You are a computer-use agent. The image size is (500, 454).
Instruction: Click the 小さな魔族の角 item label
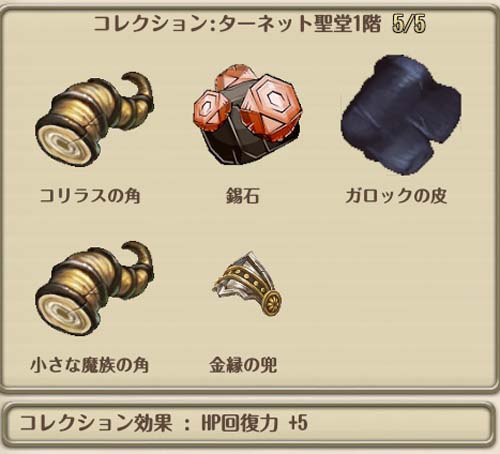tap(89, 365)
